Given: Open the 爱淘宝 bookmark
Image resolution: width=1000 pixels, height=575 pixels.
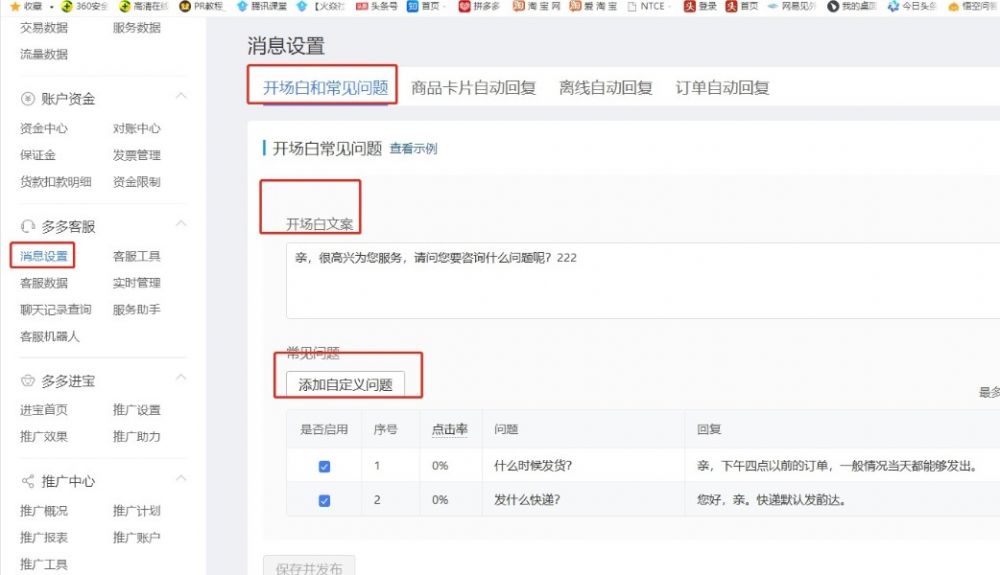Looking at the screenshot, I should (593, 6).
